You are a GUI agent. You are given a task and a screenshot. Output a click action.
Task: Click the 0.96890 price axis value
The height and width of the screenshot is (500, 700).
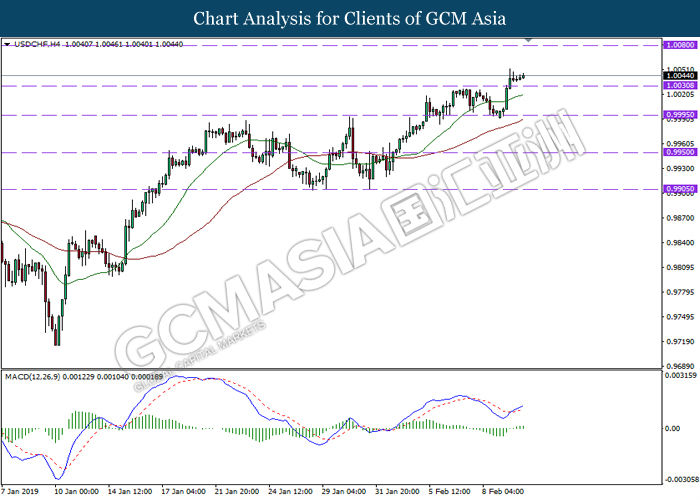point(680,366)
